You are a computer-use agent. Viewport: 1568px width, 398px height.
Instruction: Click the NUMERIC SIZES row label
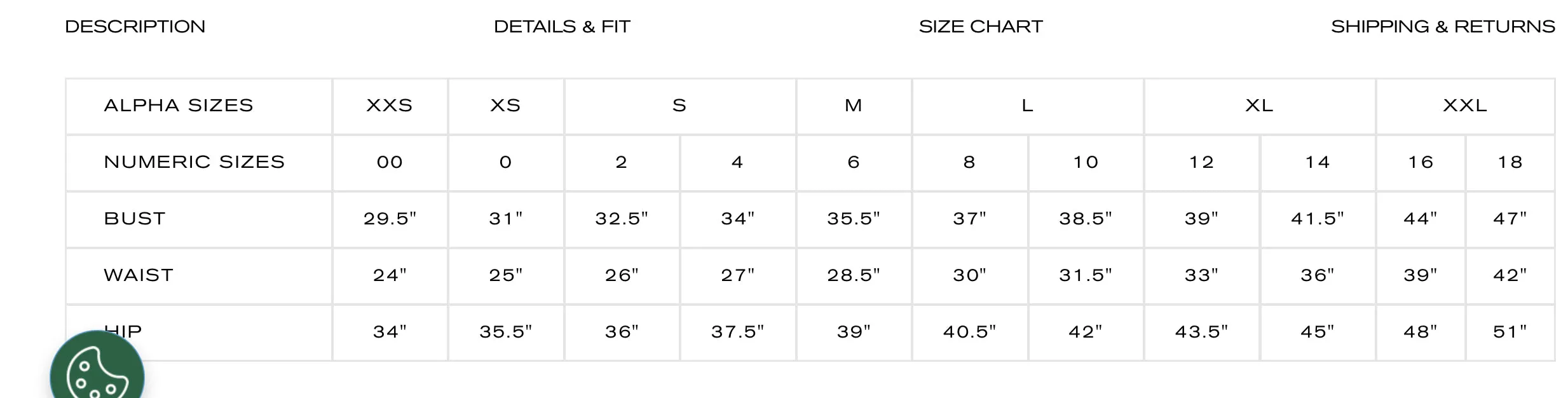point(194,163)
